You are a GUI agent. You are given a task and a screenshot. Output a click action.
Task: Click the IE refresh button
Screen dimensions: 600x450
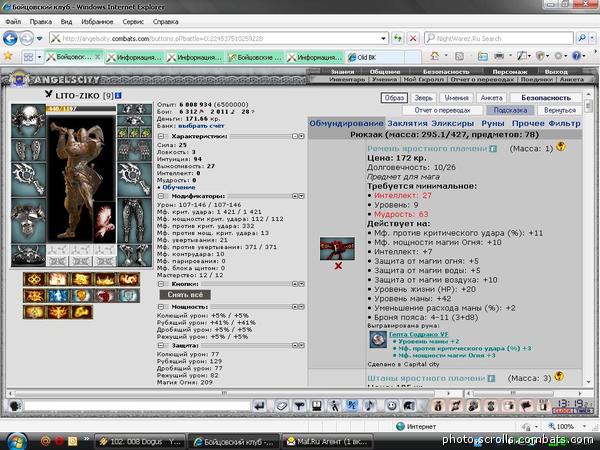(398, 38)
